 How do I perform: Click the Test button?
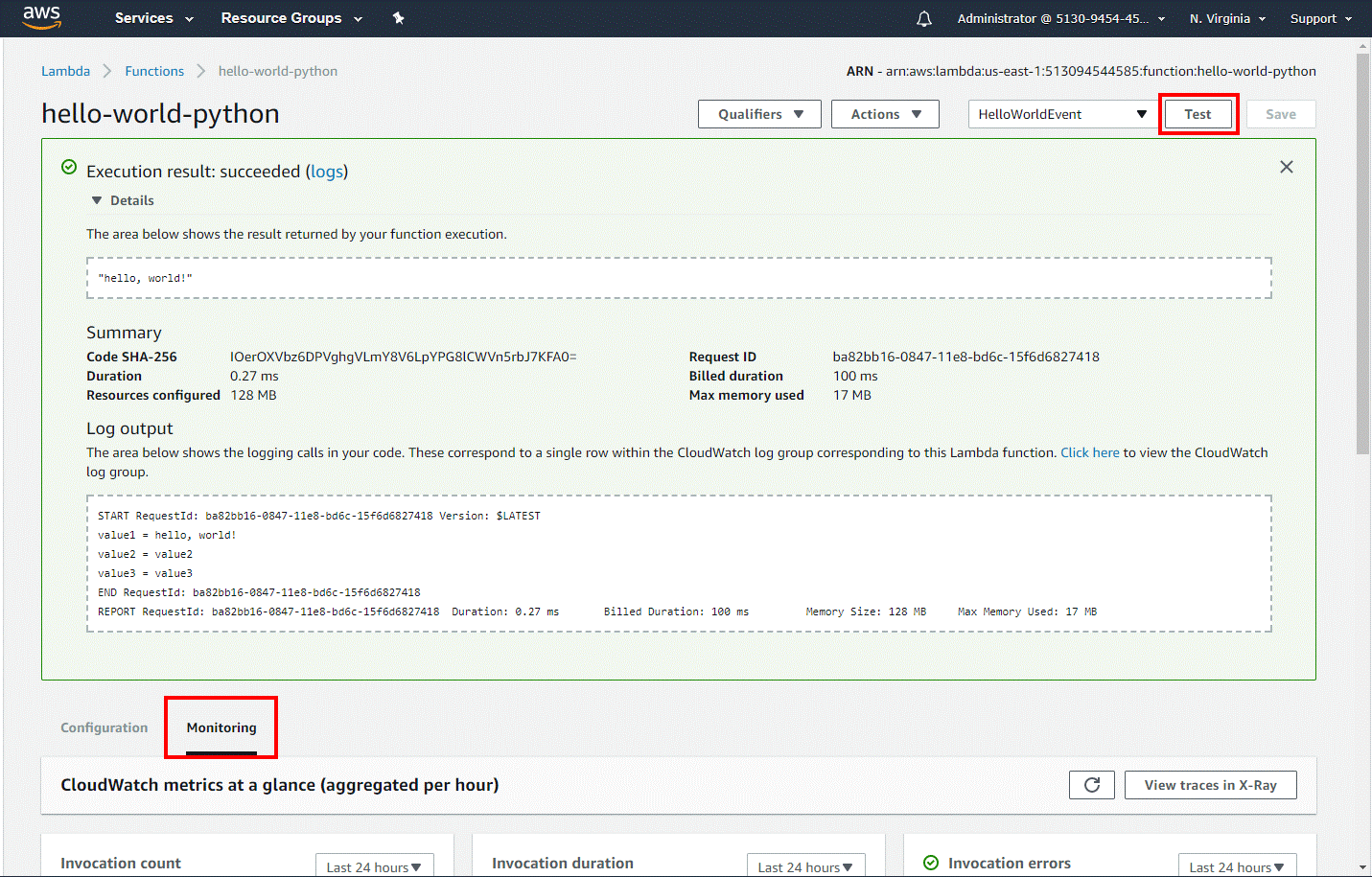click(1198, 114)
